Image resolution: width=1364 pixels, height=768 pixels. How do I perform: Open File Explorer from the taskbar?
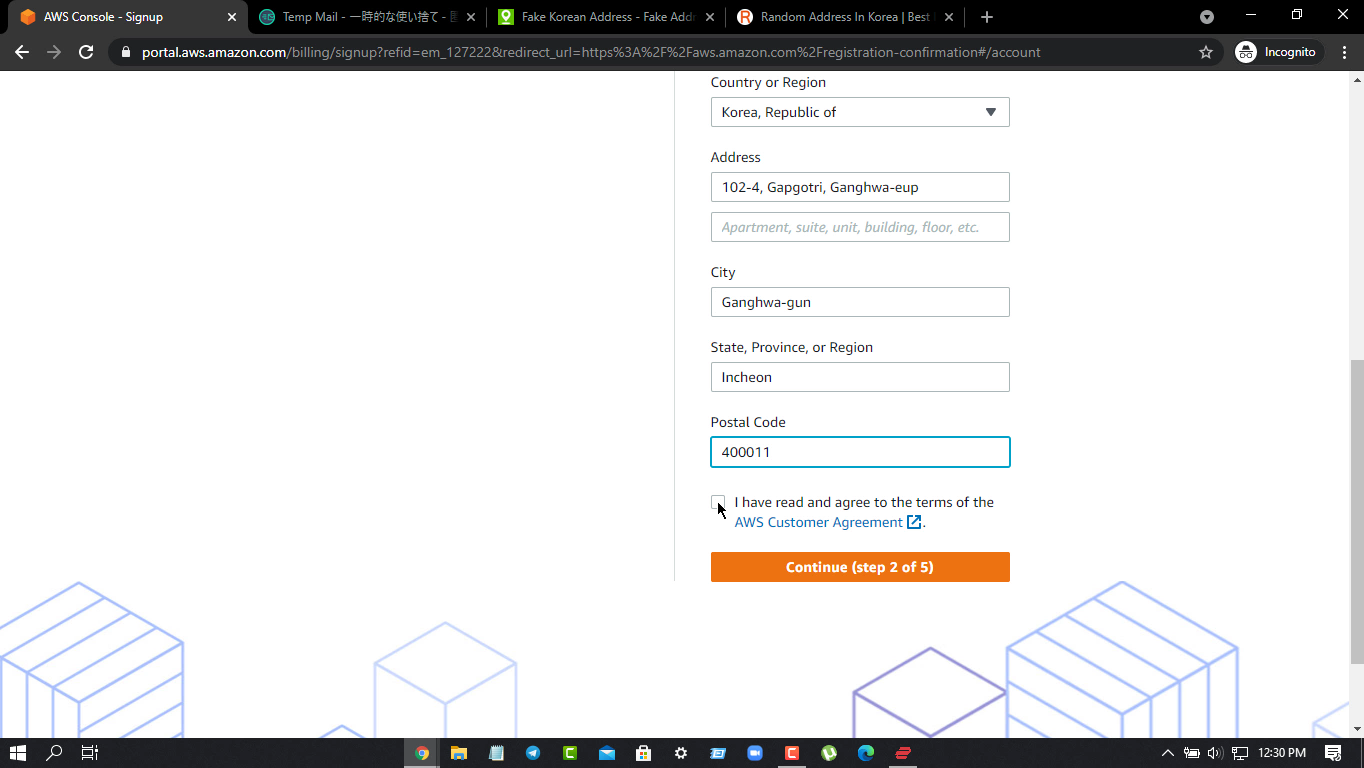coord(459,753)
